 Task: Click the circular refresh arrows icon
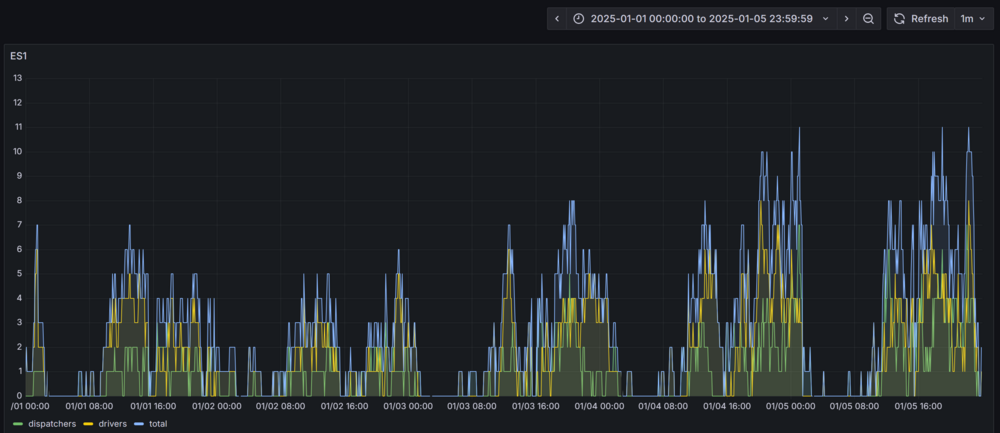pos(899,19)
